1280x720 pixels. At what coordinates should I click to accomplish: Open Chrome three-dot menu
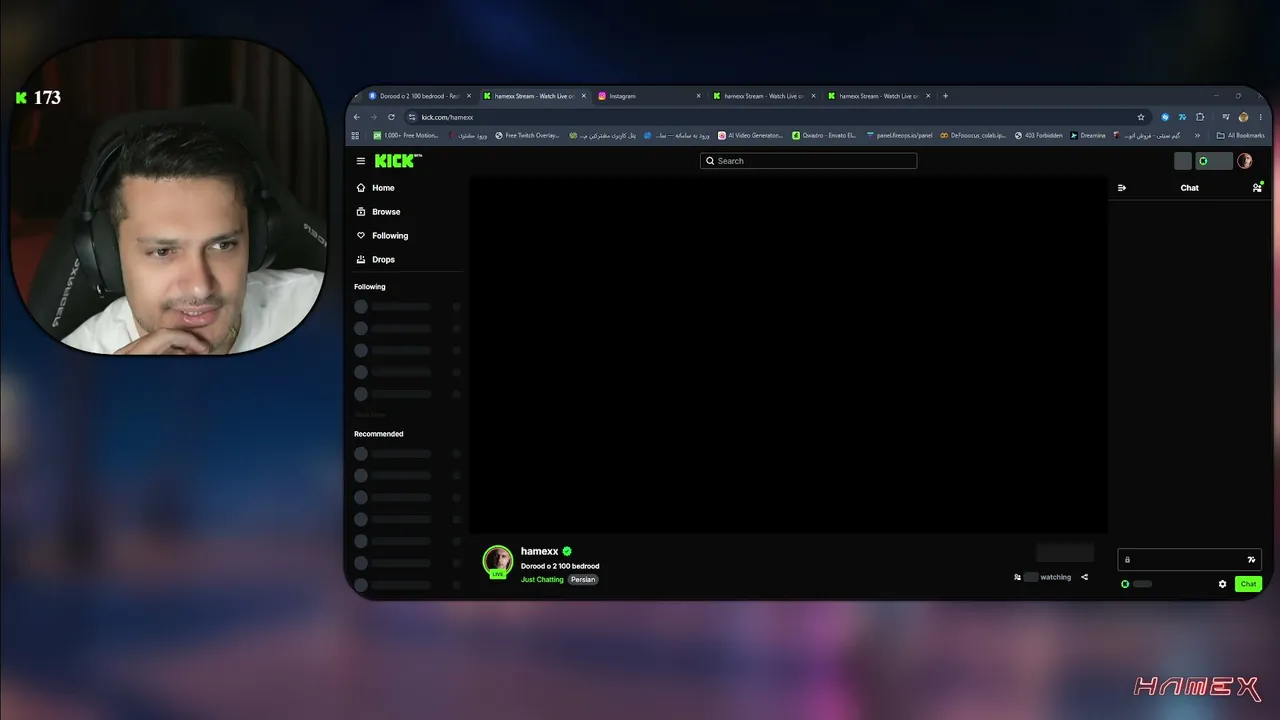(x=1261, y=117)
